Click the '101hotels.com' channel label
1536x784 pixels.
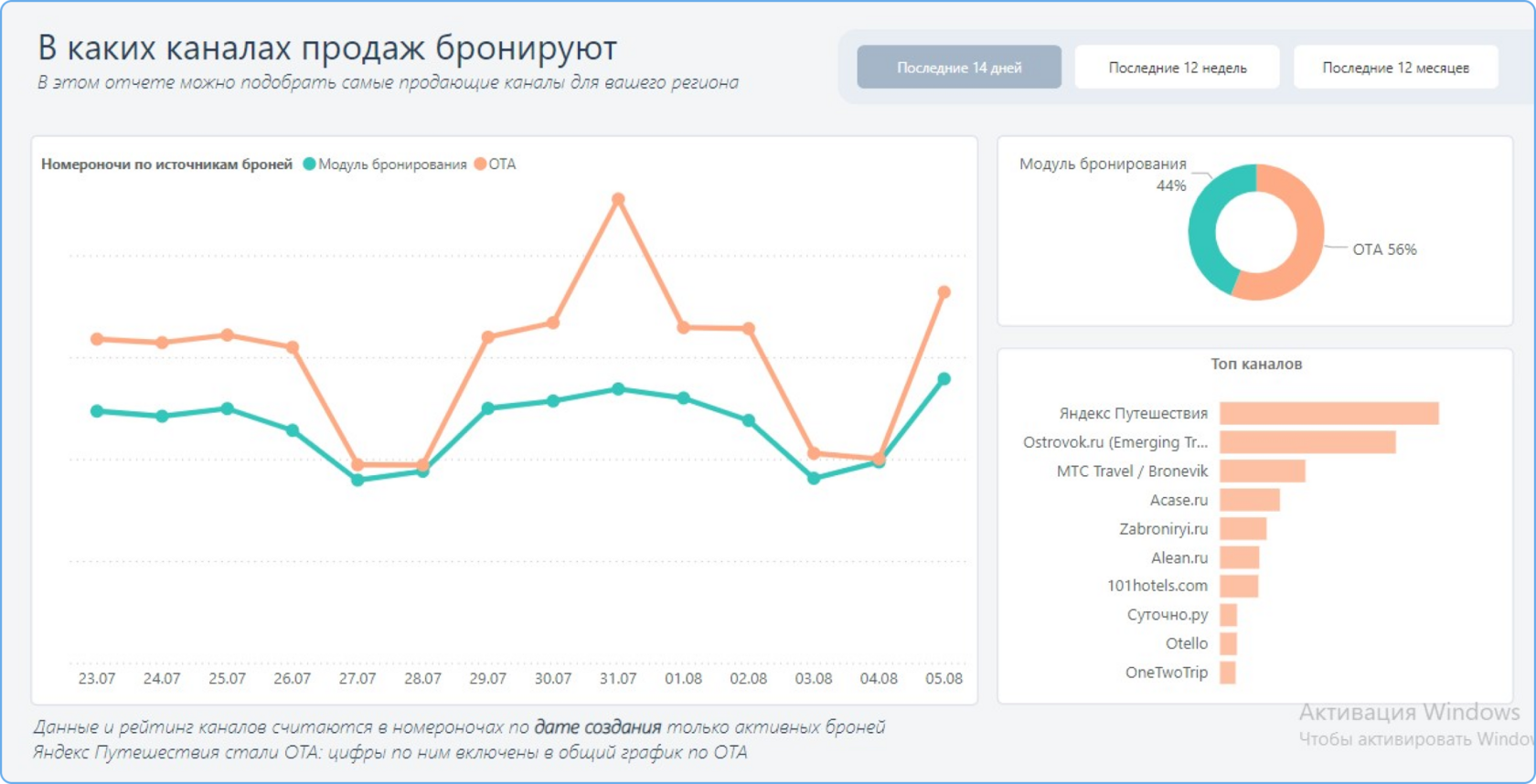click(x=1157, y=586)
